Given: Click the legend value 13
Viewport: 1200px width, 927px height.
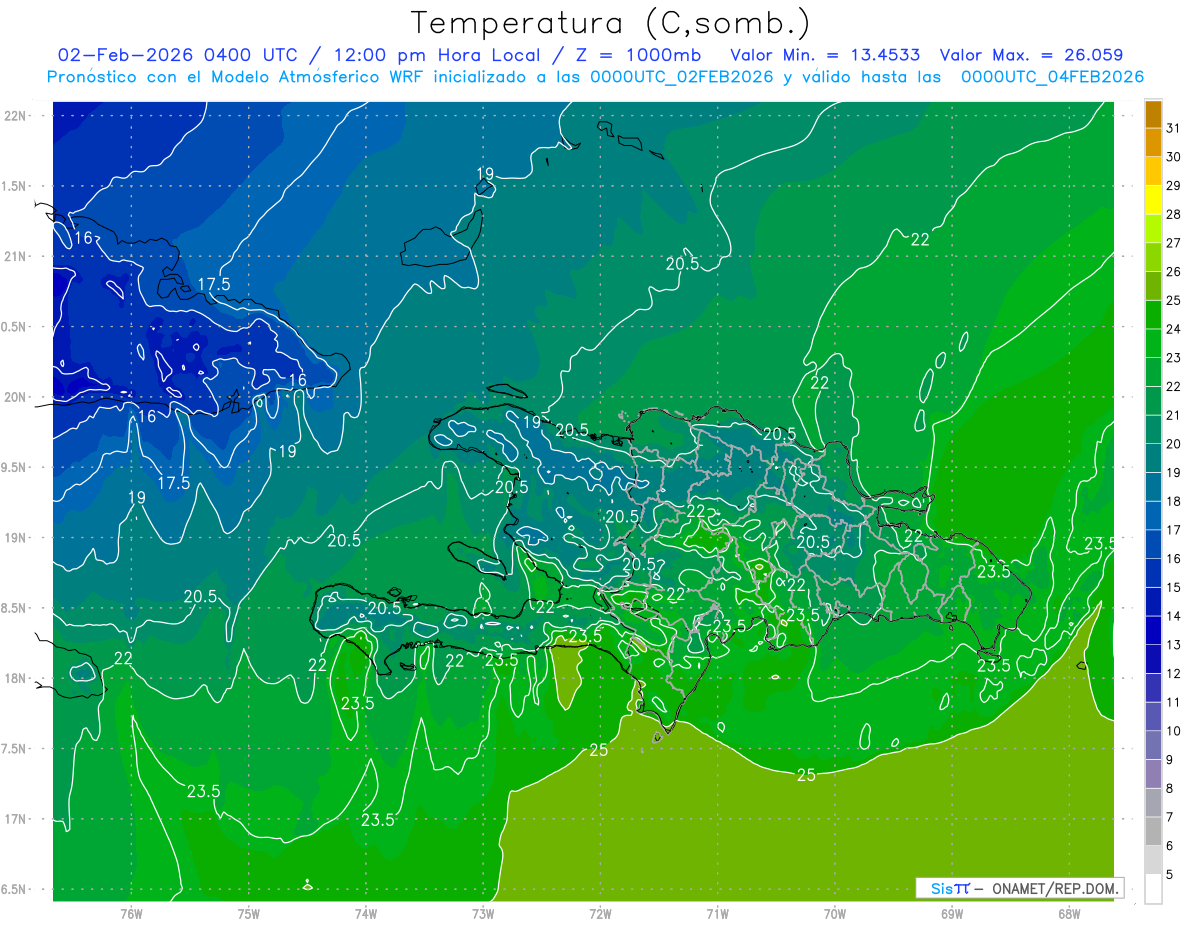Looking at the screenshot, I should coord(1173,645).
